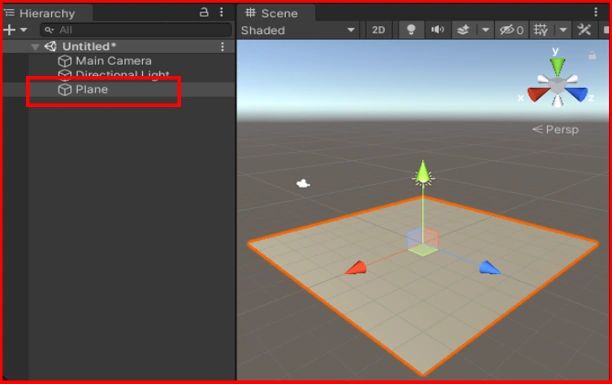The width and height of the screenshot is (612, 384).
Task: Click the green Y-axis move arrow
Action: (423, 172)
